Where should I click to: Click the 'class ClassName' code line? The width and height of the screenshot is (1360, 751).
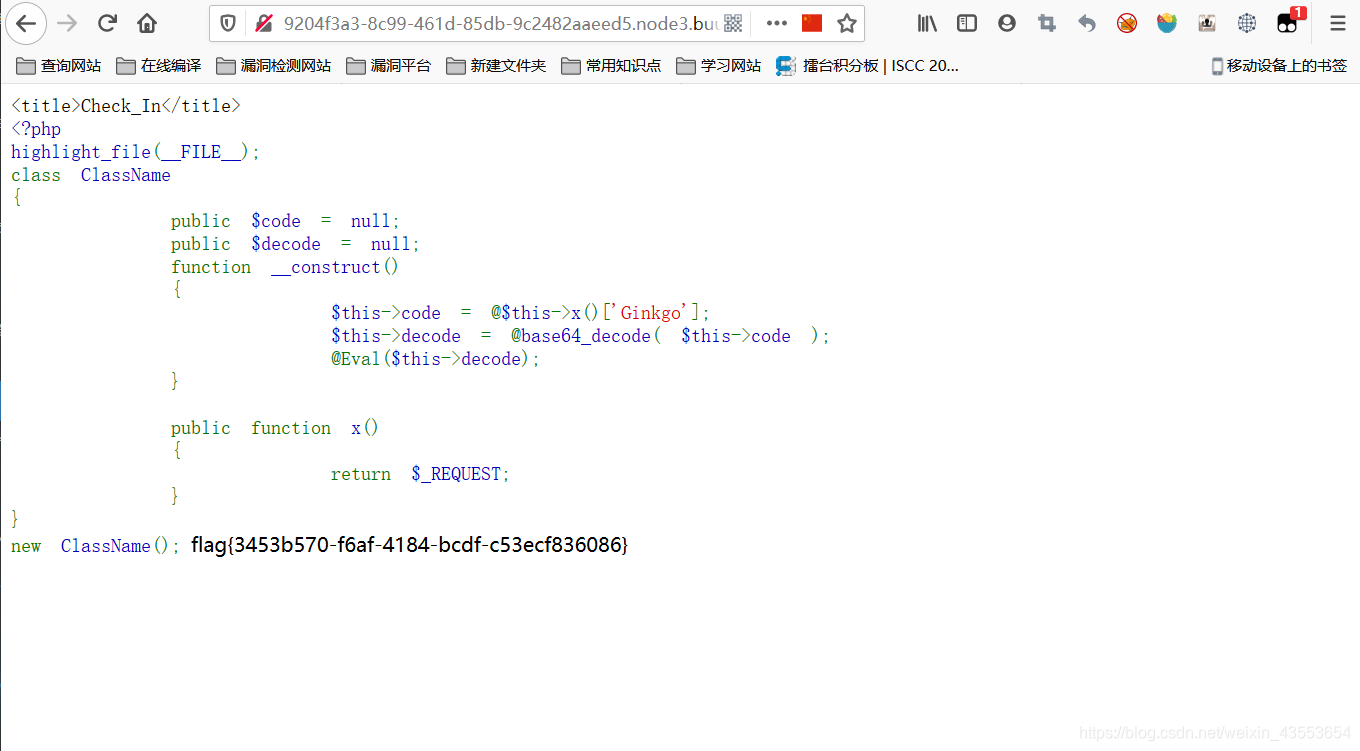tap(91, 175)
